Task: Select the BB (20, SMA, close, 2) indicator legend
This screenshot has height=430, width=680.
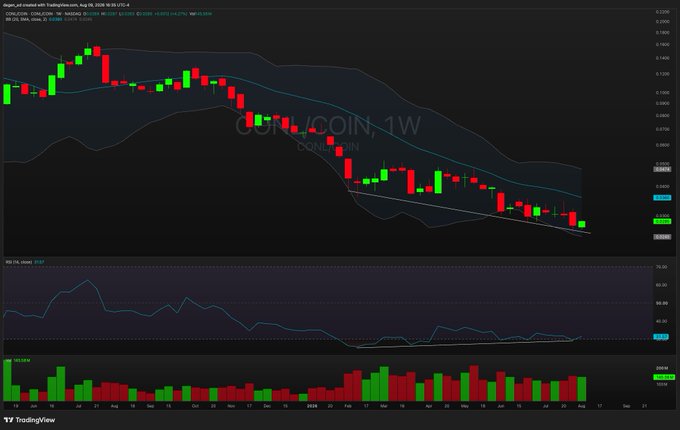Action: (26, 20)
